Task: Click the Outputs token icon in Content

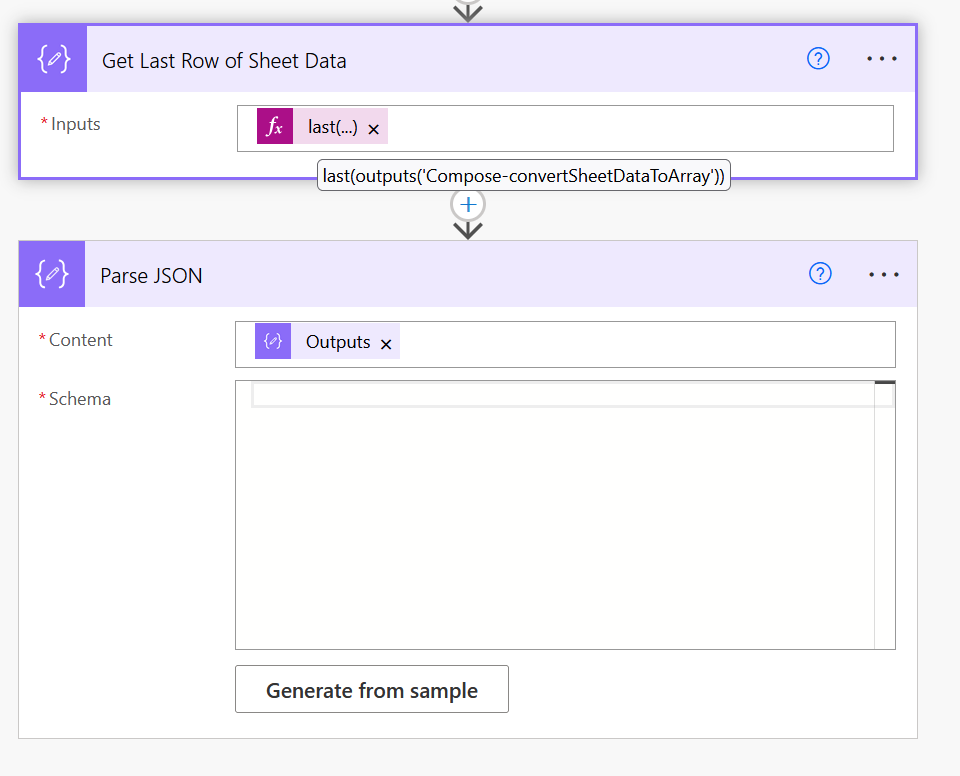Action: [273, 342]
